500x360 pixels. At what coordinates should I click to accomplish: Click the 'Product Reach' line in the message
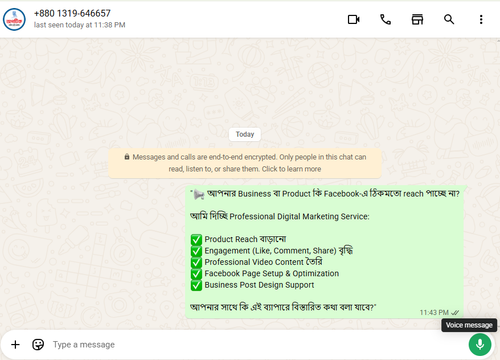[245, 239]
